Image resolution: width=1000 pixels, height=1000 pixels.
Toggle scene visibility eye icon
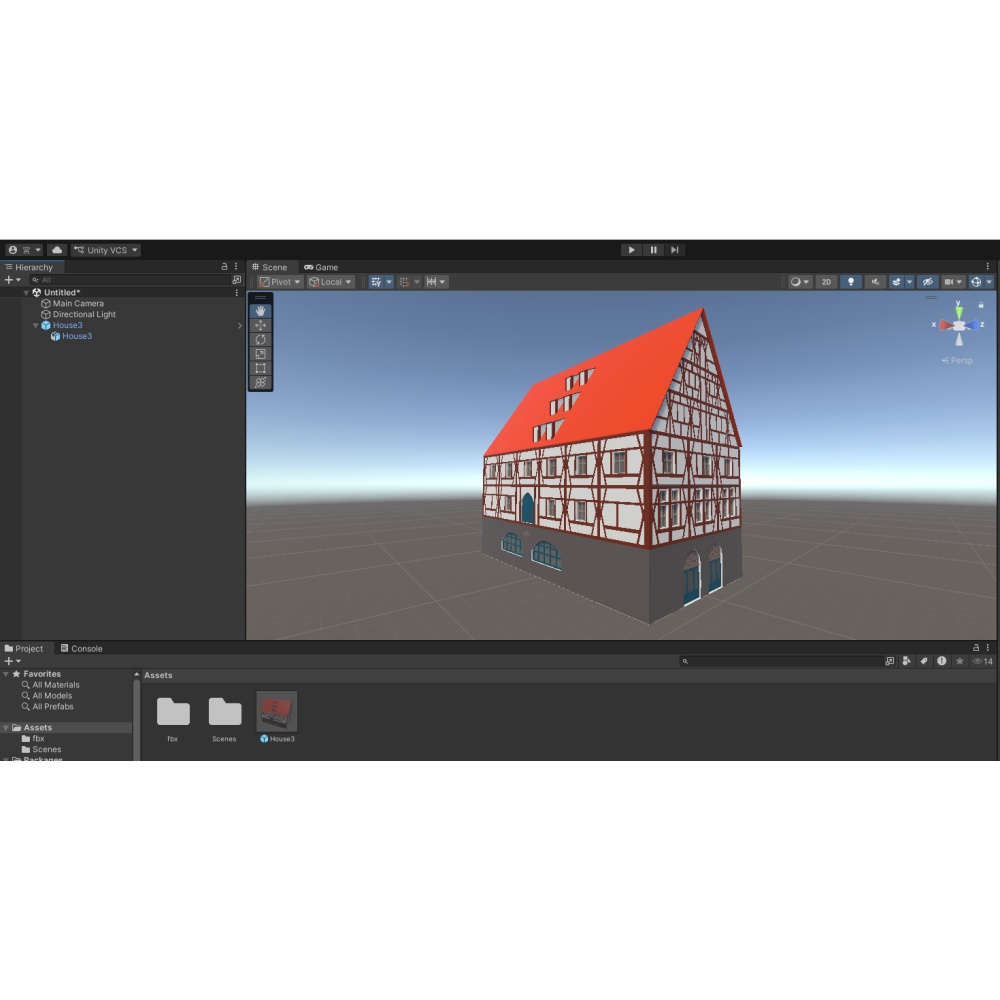coord(927,282)
